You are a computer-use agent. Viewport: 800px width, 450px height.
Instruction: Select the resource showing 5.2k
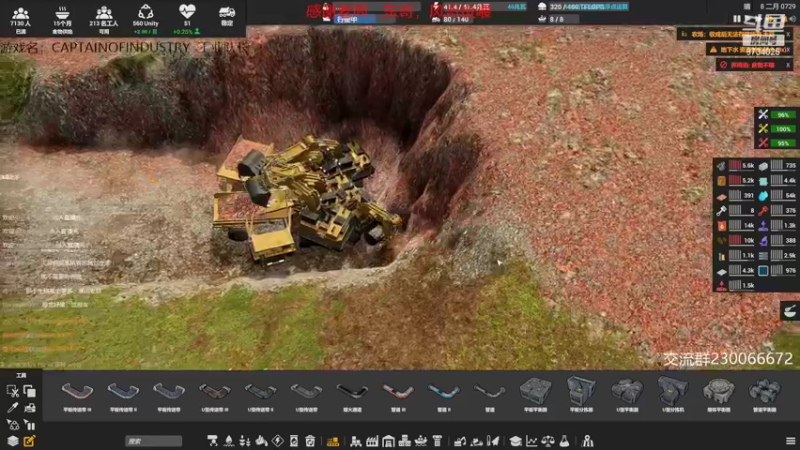pyautogui.click(x=735, y=181)
